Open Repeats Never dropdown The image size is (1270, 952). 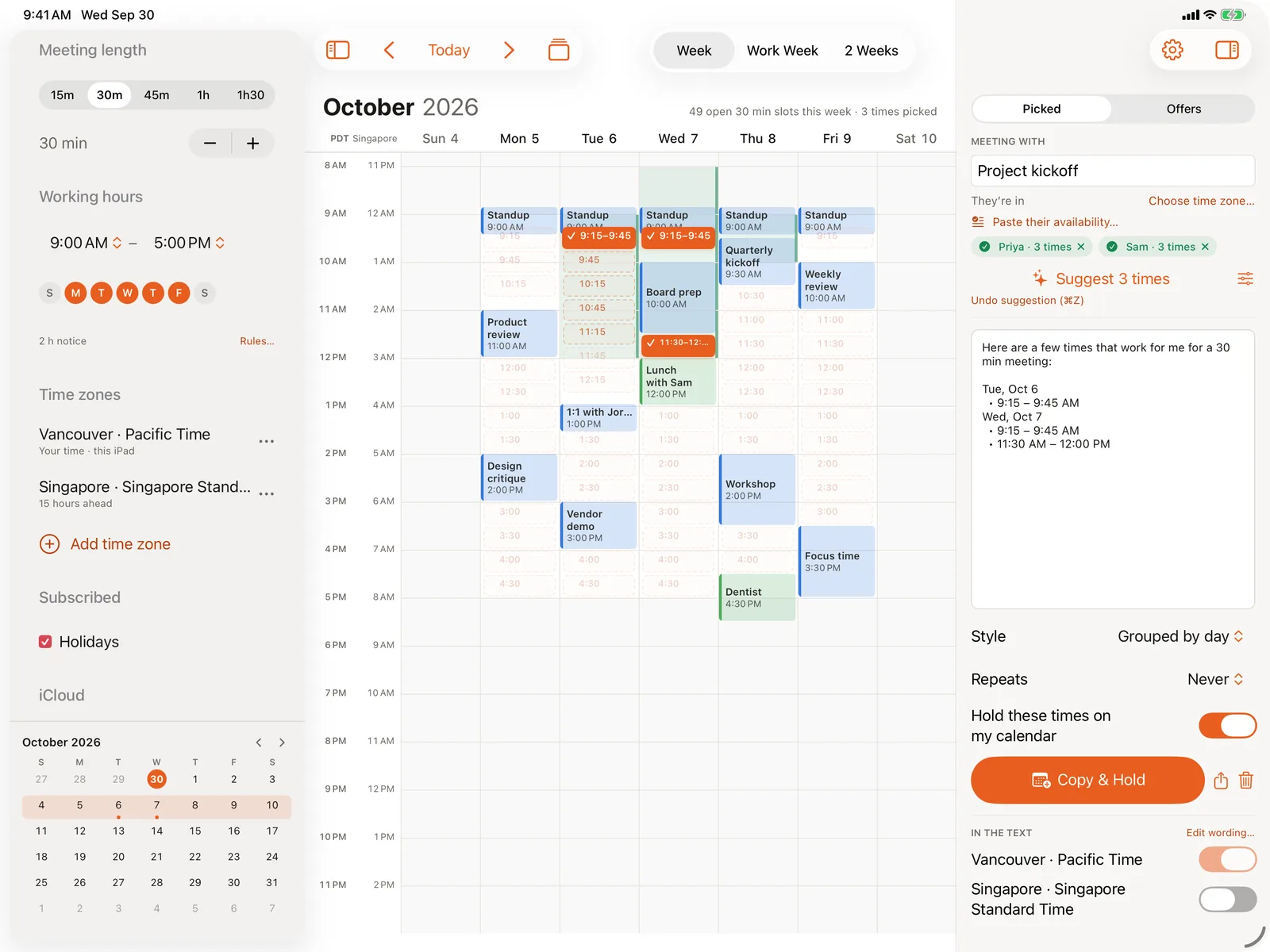[1215, 679]
